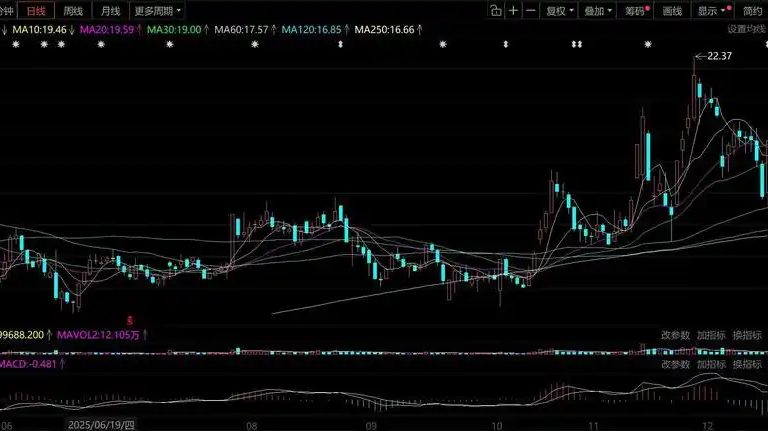Click the 09 month axis label
The width and height of the screenshot is (768, 431).
tap(371, 426)
